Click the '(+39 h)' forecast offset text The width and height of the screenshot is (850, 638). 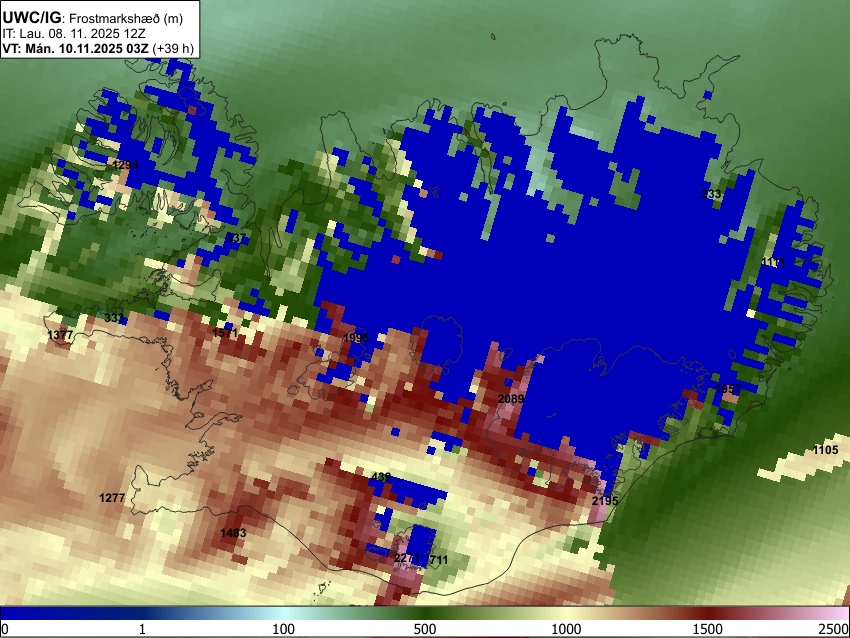tap(173, 48)
